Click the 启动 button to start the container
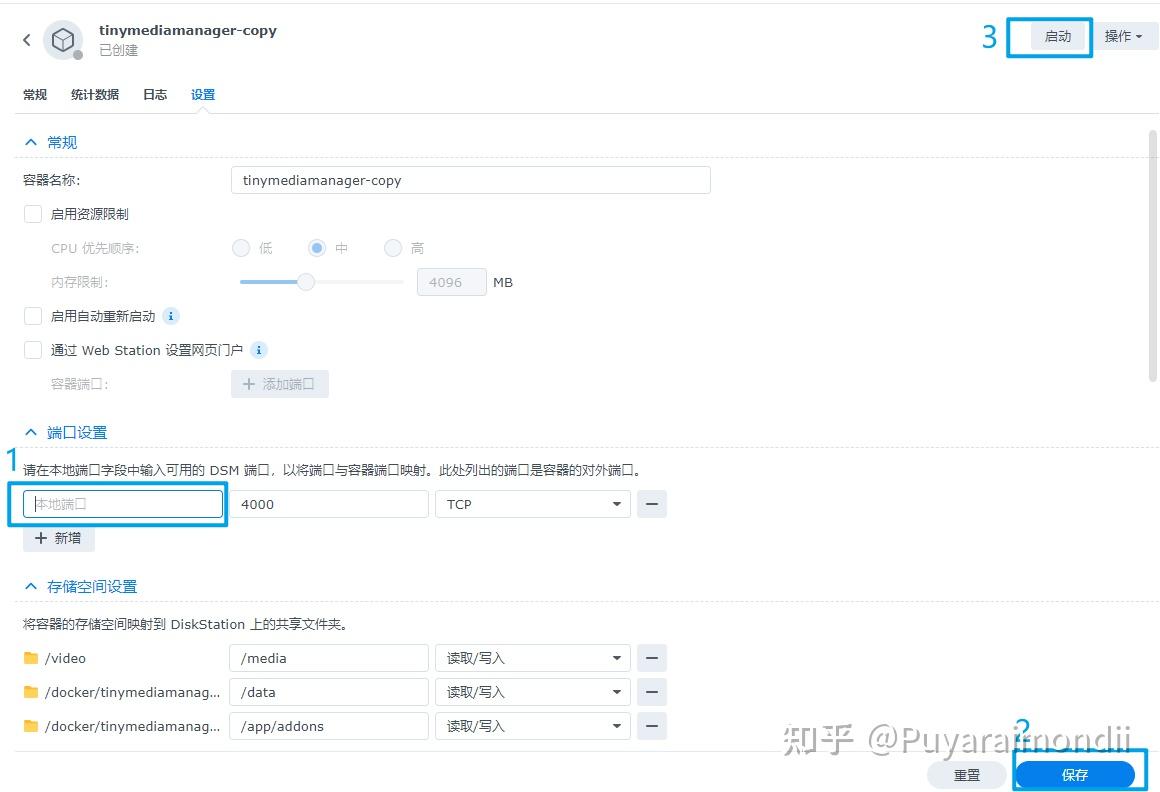The image size is (1160, 792). 1058,36
